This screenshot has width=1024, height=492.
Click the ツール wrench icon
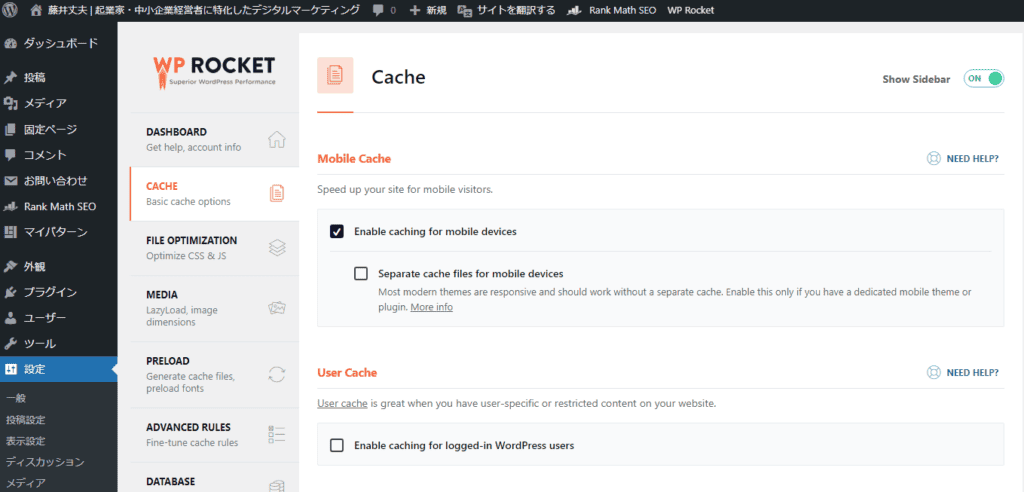tap(10, 344)
